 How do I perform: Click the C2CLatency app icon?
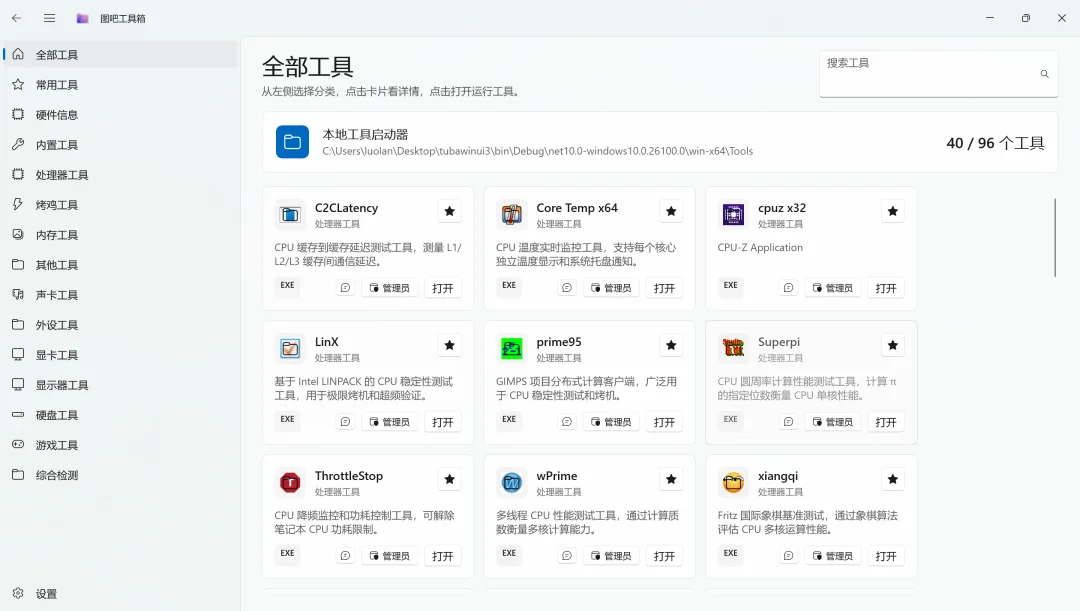(x=290, y=214)
